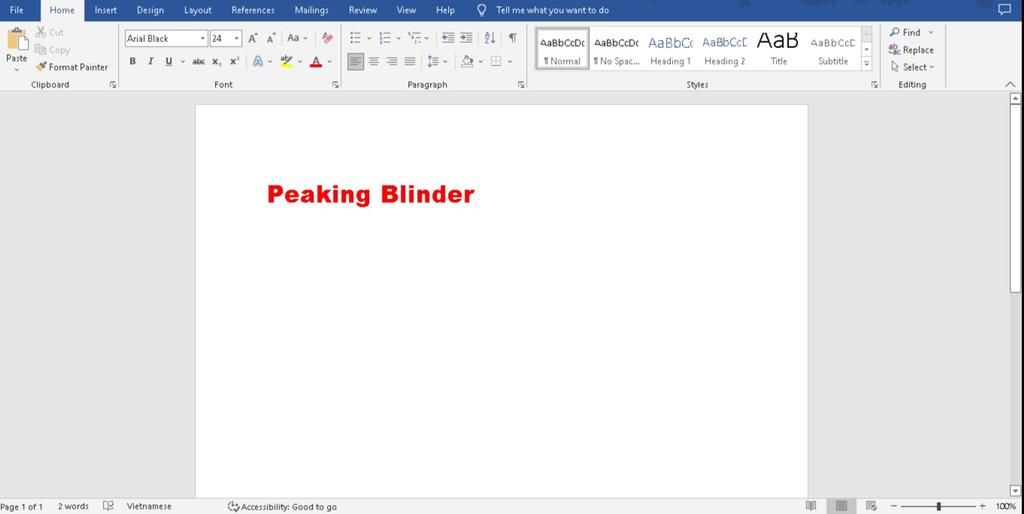Apply yellow text highlight color
1024x514 pixels.
coord(286,61)
